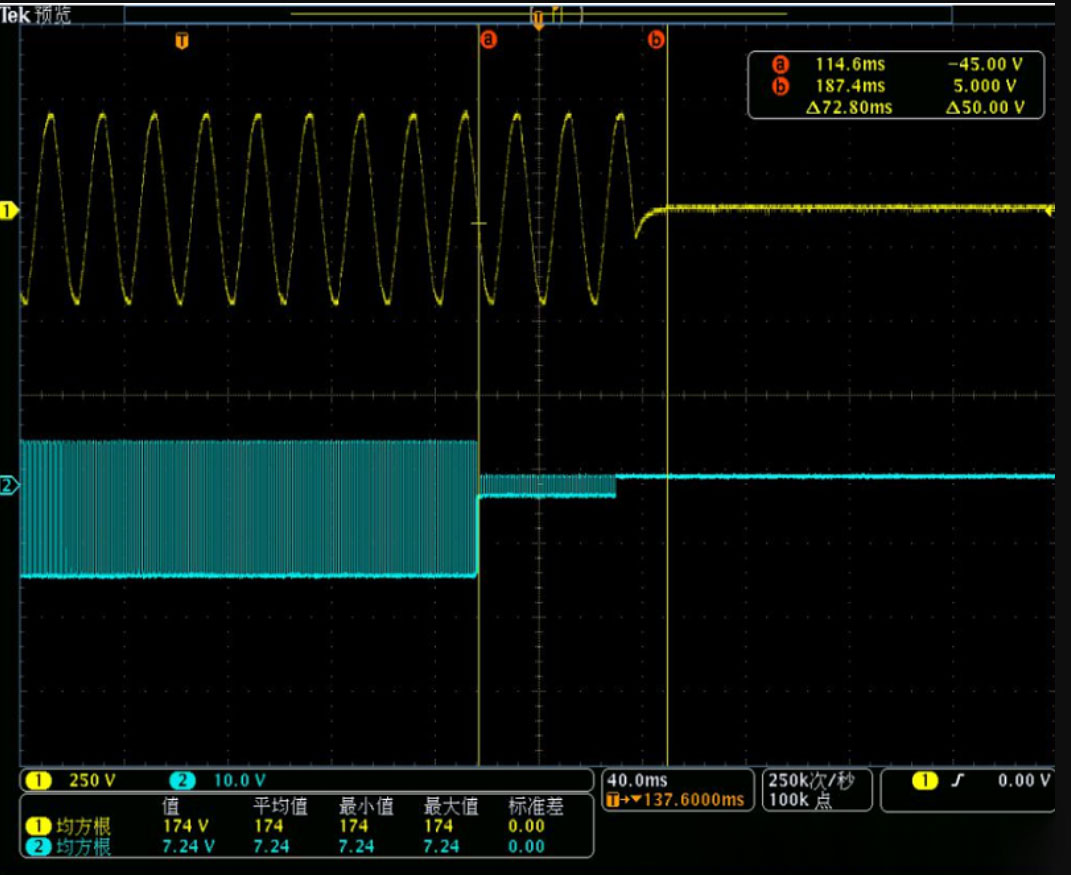The height and width of the screenshot is (875, 1071).
Task: Click the 40.0ms timebase readout
Action: (x=637, y=780)
